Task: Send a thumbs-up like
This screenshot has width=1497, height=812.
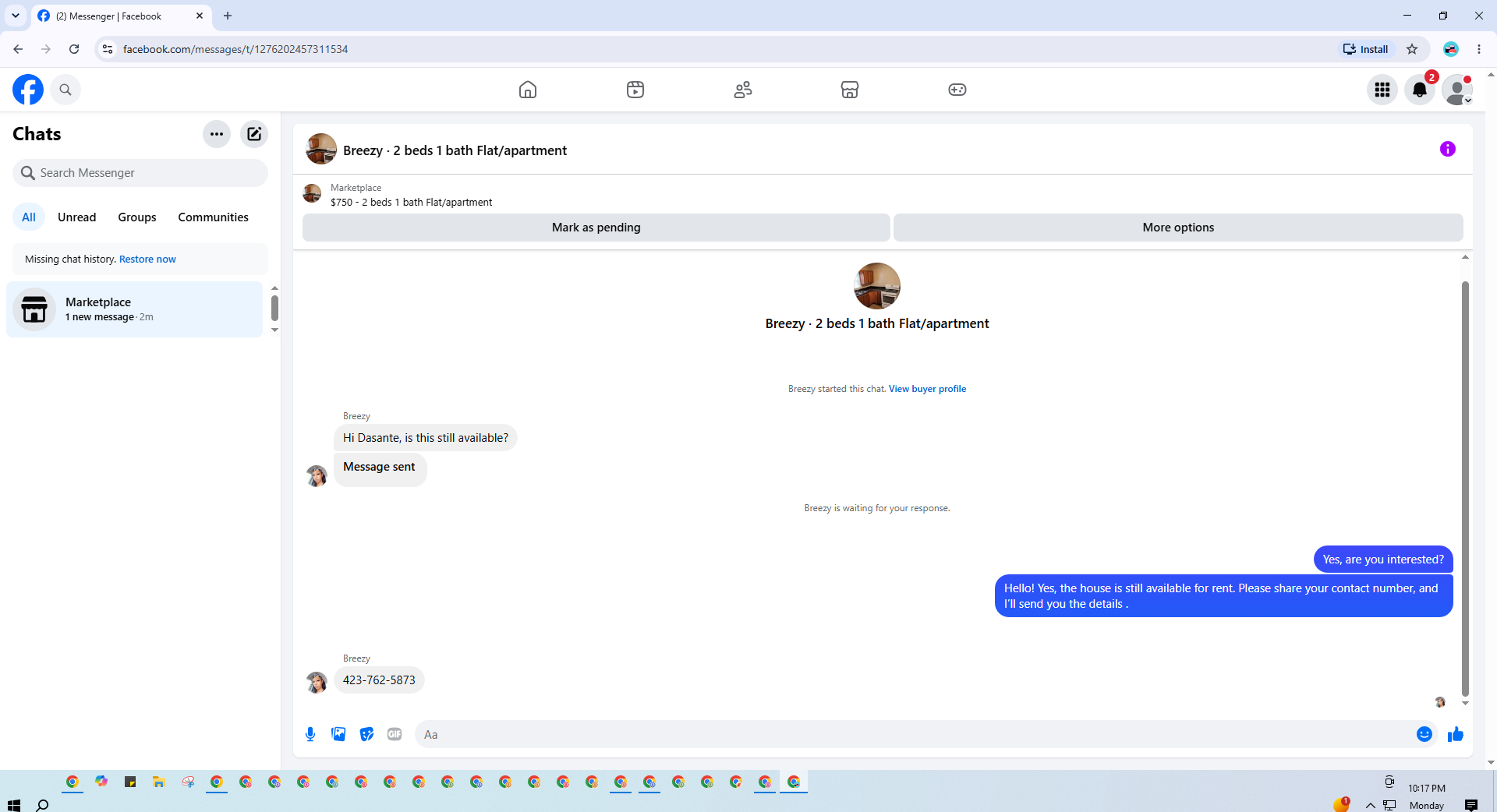Action: [1456, 734]
